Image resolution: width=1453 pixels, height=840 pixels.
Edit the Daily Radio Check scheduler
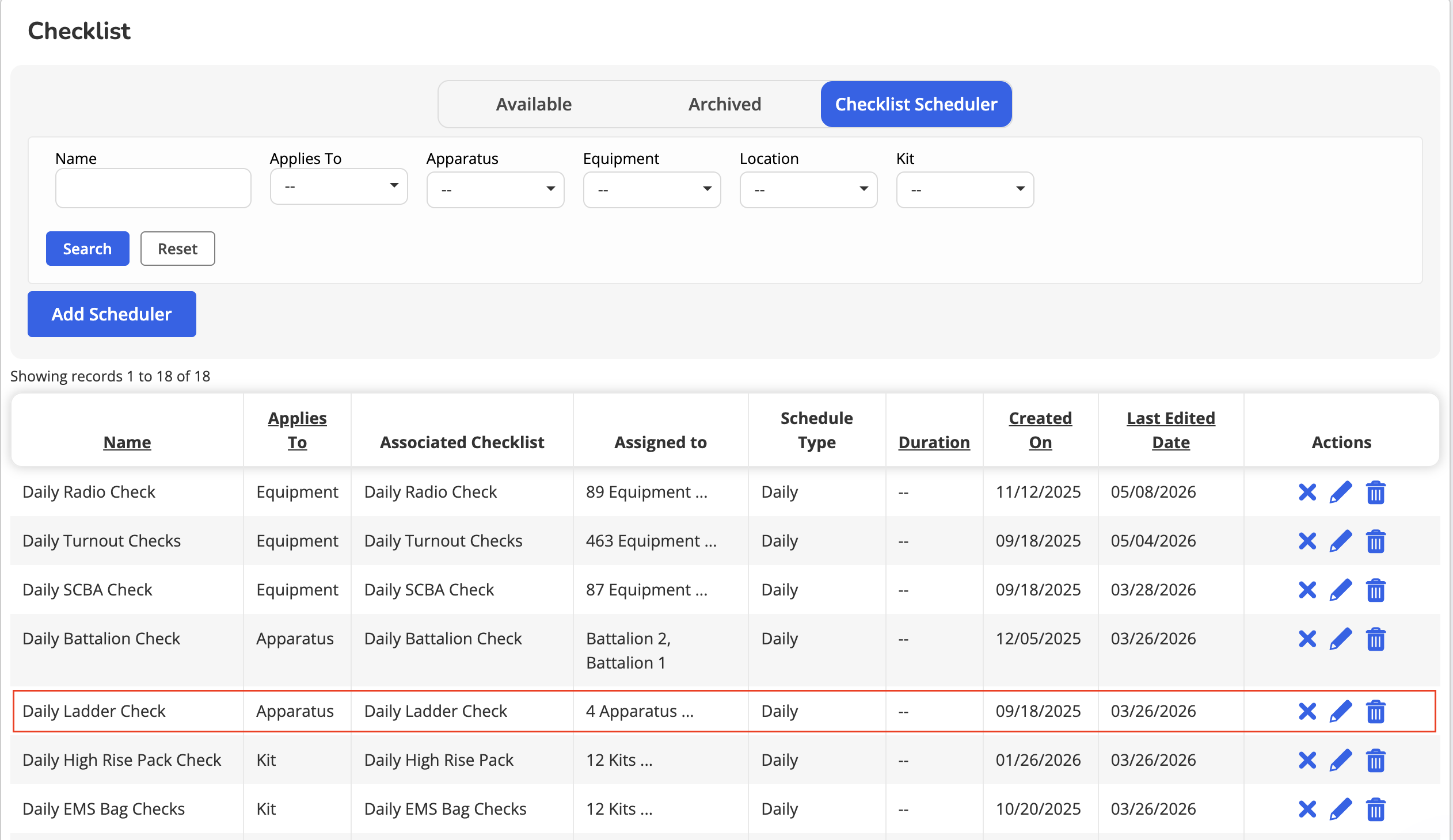point(1341,492)
